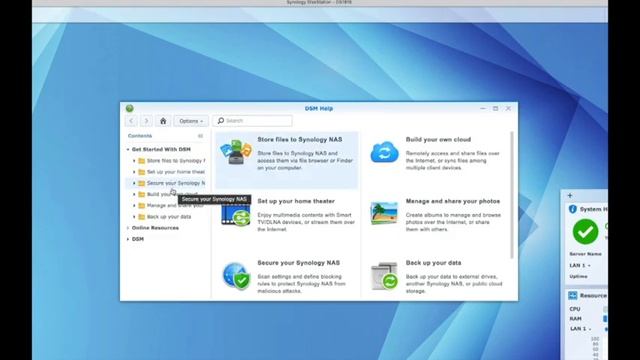Click the plus icon on widget panel

pos(570,196)
